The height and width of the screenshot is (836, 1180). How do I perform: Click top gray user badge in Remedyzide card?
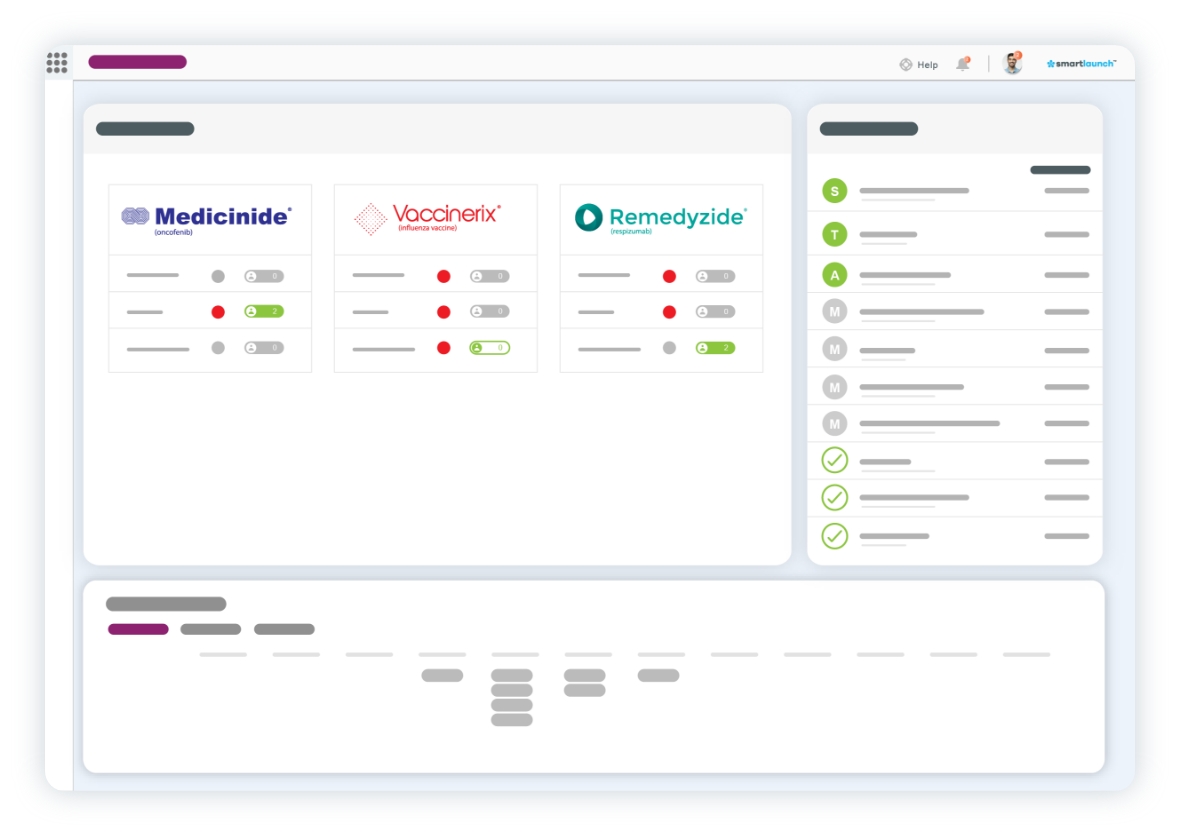point(715,276)
